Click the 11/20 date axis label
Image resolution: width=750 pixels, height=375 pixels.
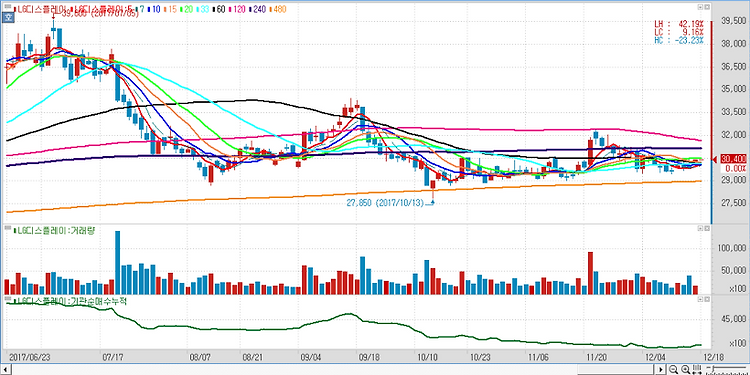pos(597,356)
